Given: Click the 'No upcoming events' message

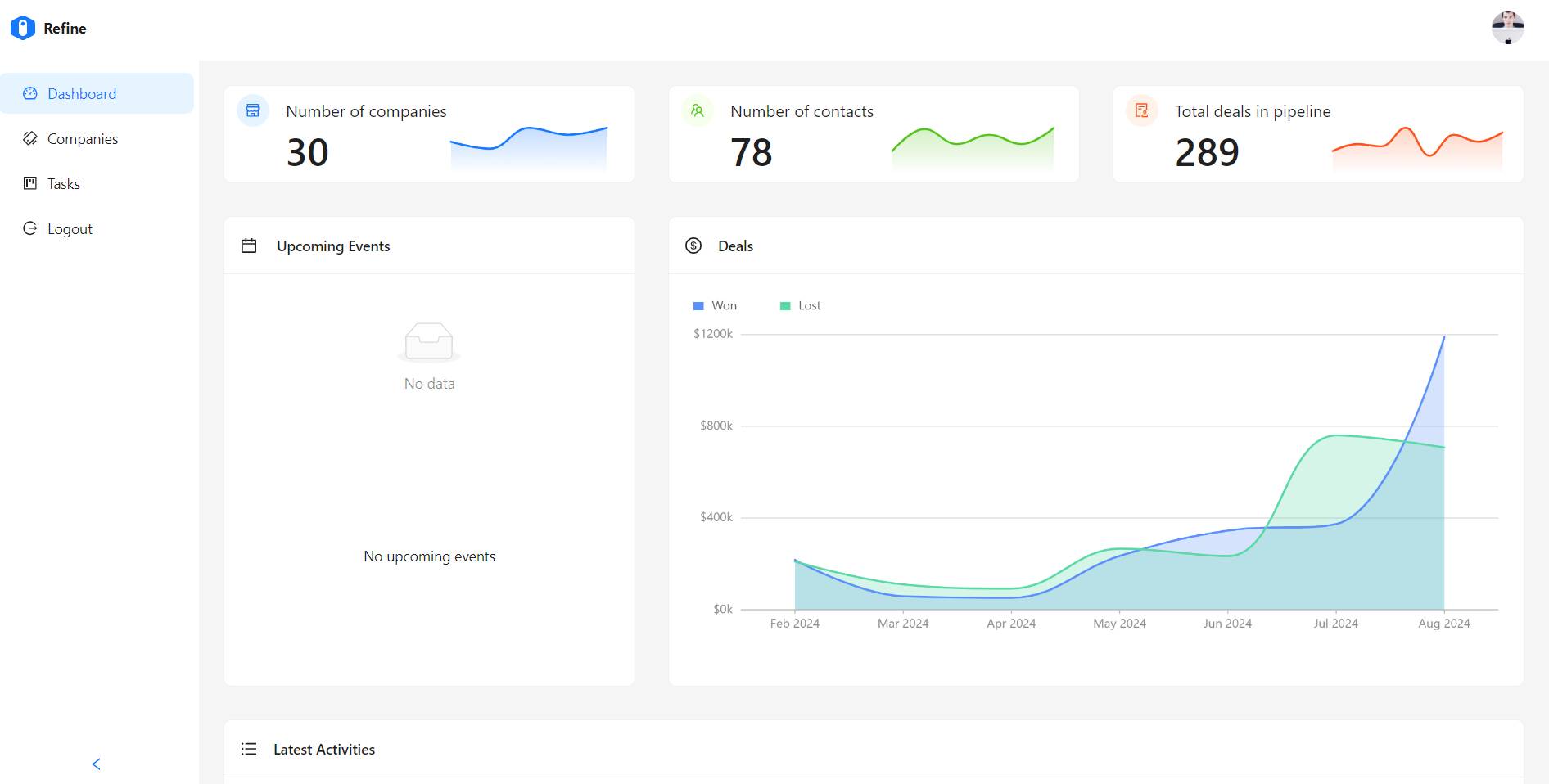Looking at the screenshot, I should (x=429, y=556).
